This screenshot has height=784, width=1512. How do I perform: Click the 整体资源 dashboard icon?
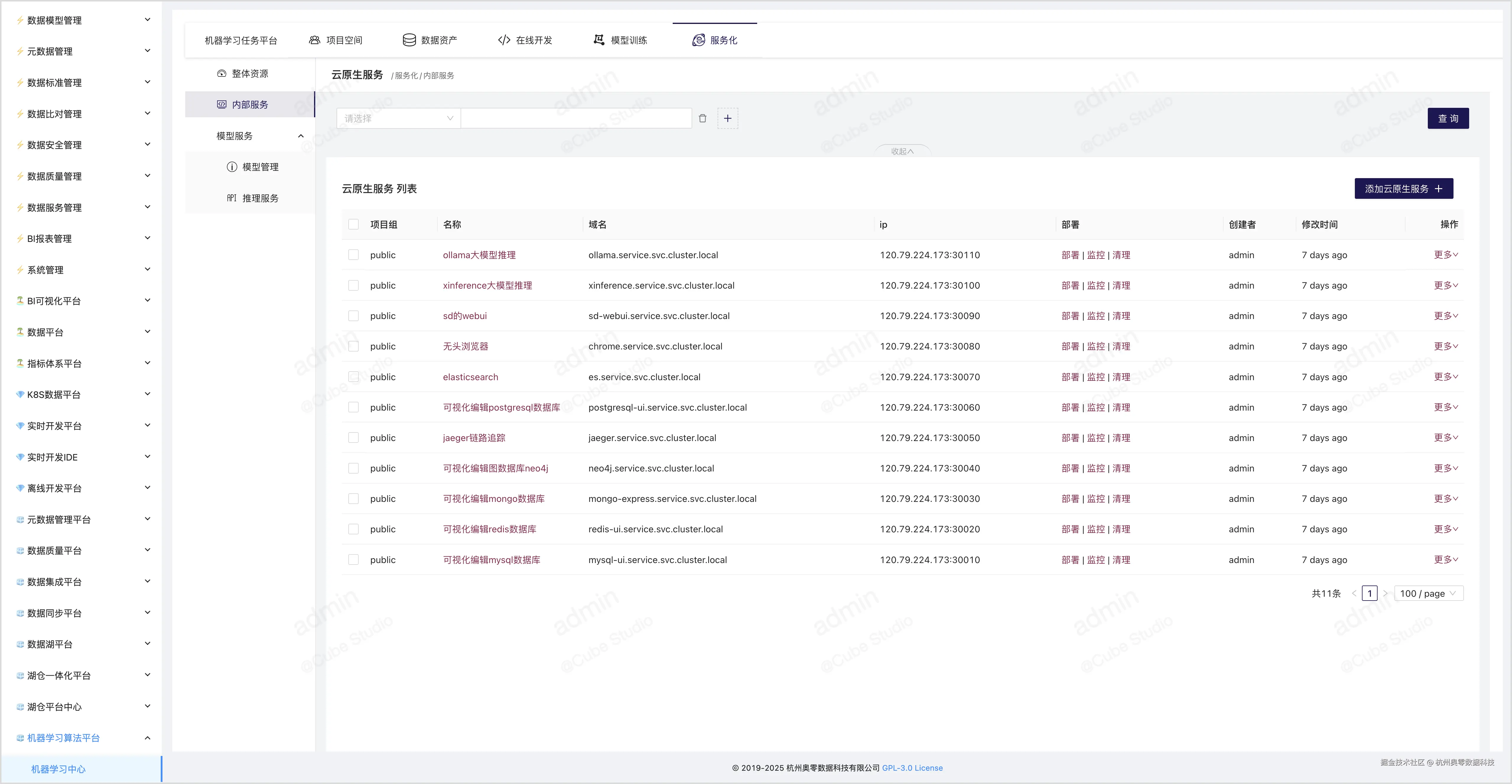[221, 73]
